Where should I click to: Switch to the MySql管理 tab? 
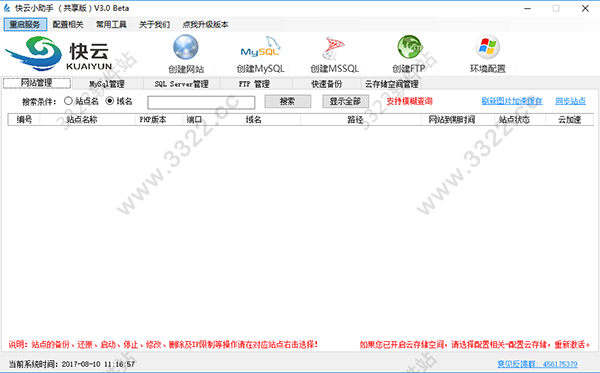[107, 84]
